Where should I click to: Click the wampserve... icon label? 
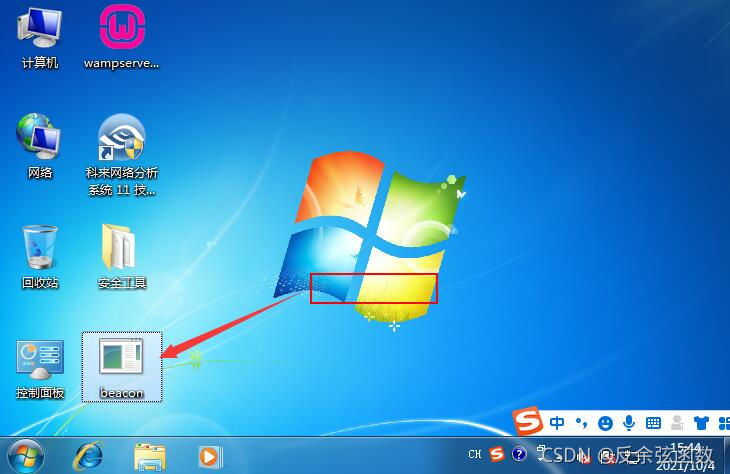(122, 63)
